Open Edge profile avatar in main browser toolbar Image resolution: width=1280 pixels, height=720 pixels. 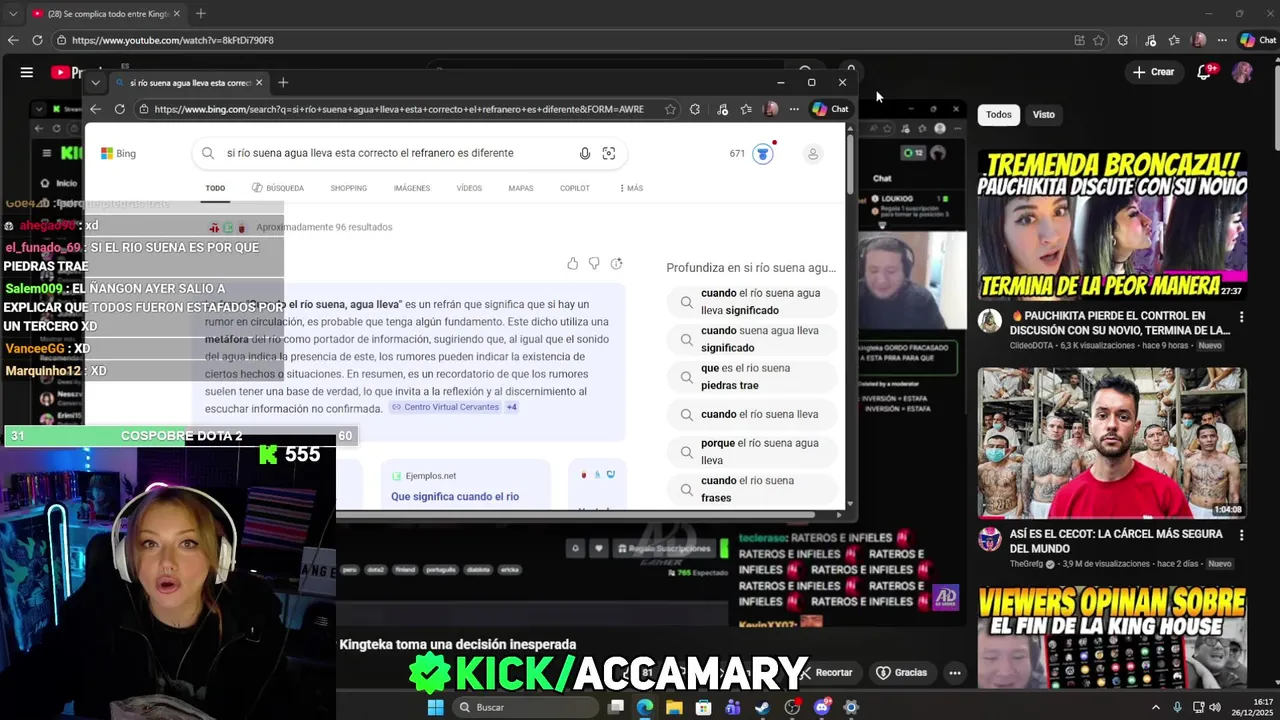point(1199,40)
